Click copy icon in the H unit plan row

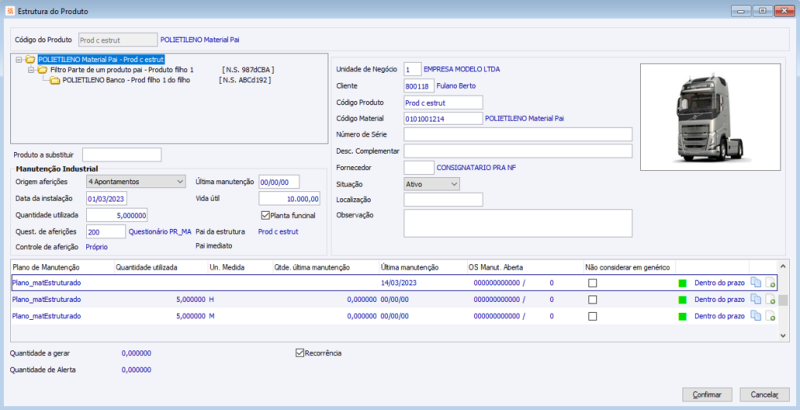point(756,300)
